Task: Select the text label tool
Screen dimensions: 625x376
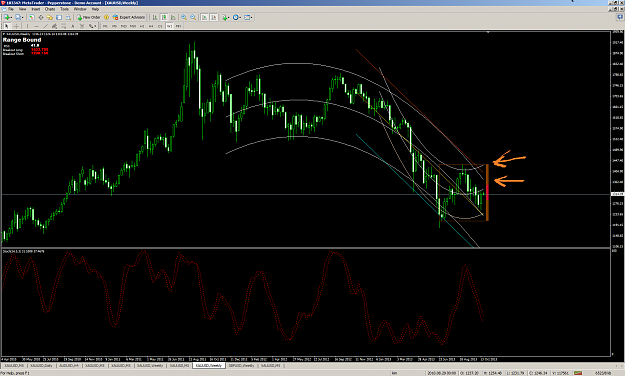Action: click(82, 26)
